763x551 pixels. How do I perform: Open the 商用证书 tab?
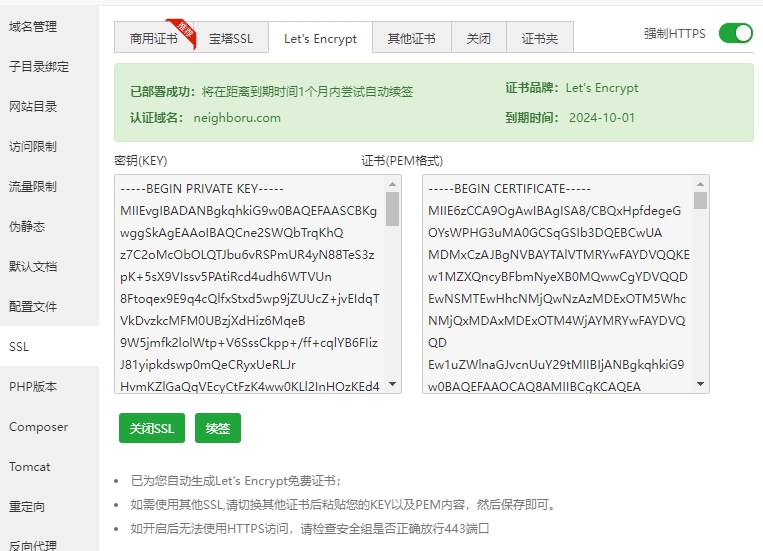pos(154,38)
